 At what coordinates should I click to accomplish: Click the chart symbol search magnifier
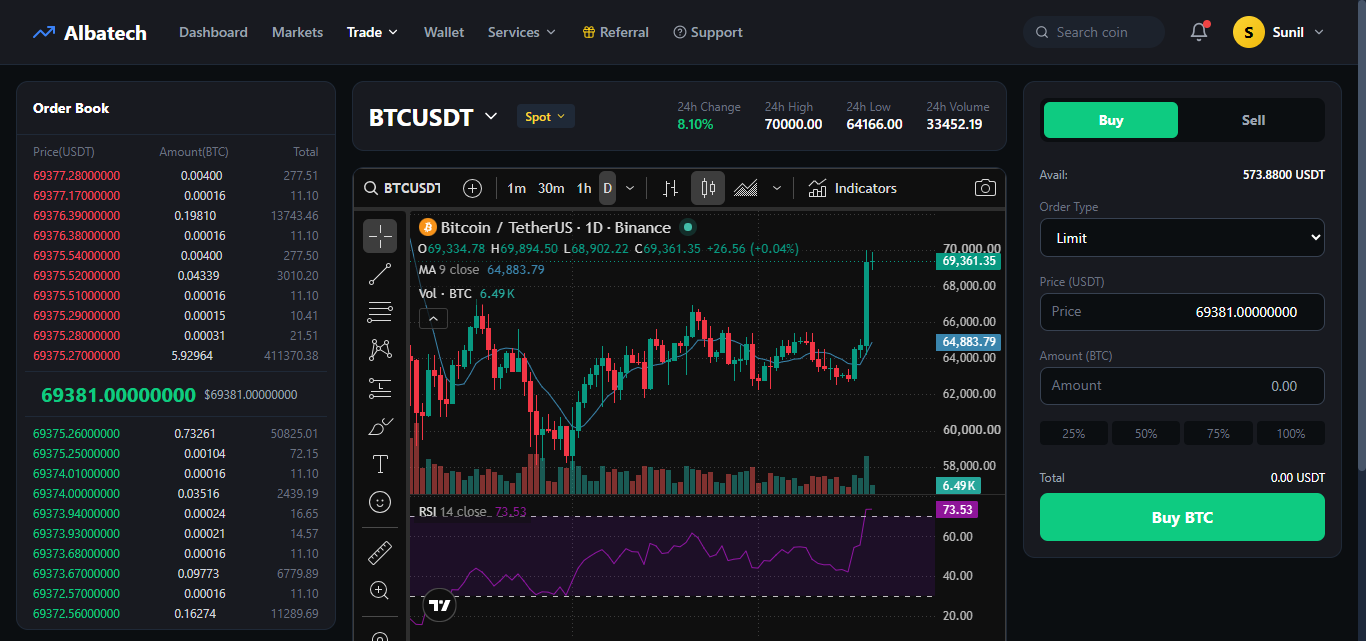pos(371,188)
